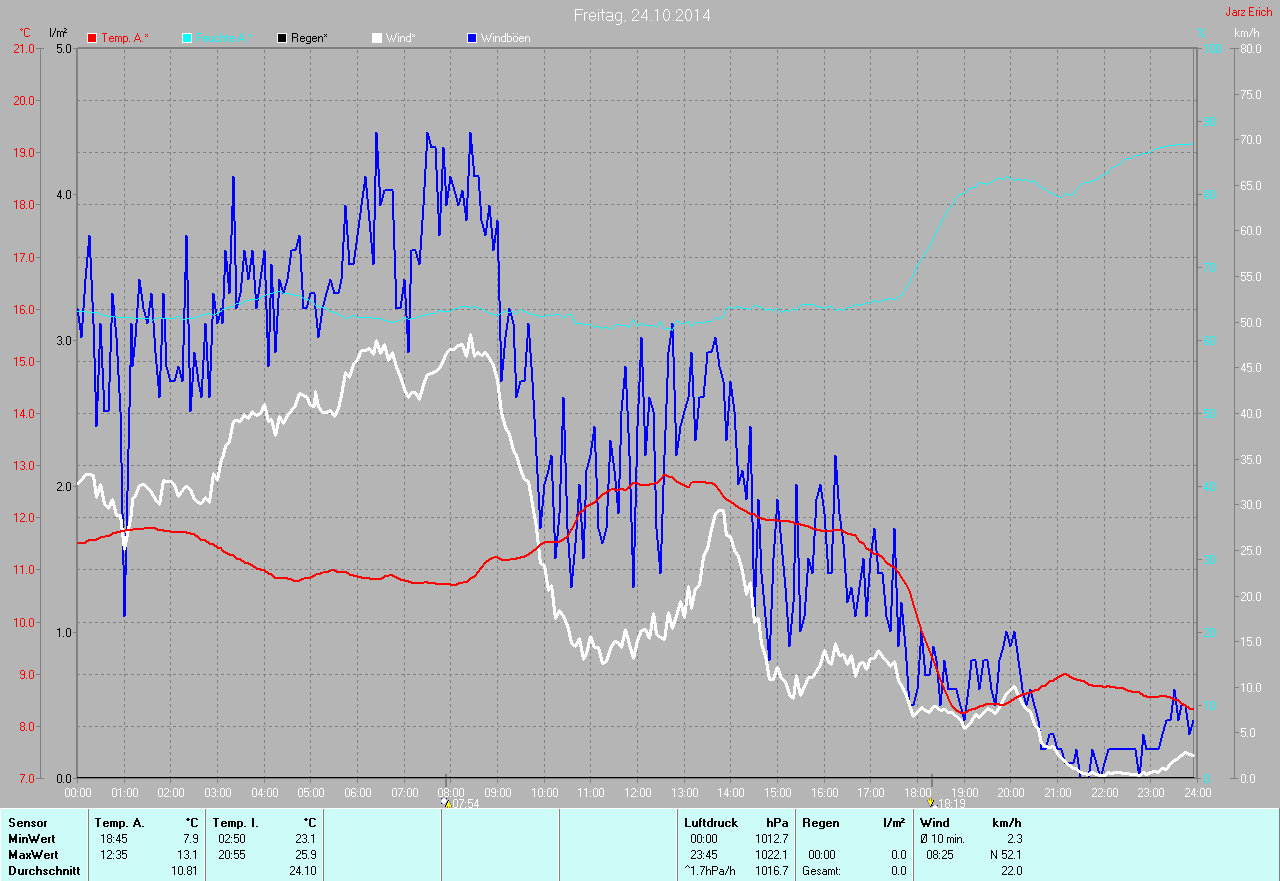
Task: Click the 'MinWert' row label
Action: tap(32, 839)
